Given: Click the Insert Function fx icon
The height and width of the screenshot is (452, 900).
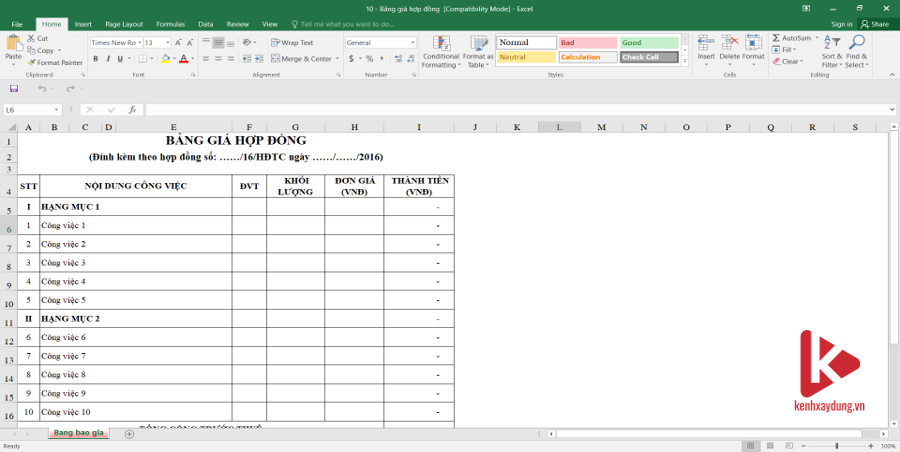Looking at the screenshot, I should click(132, 110).
